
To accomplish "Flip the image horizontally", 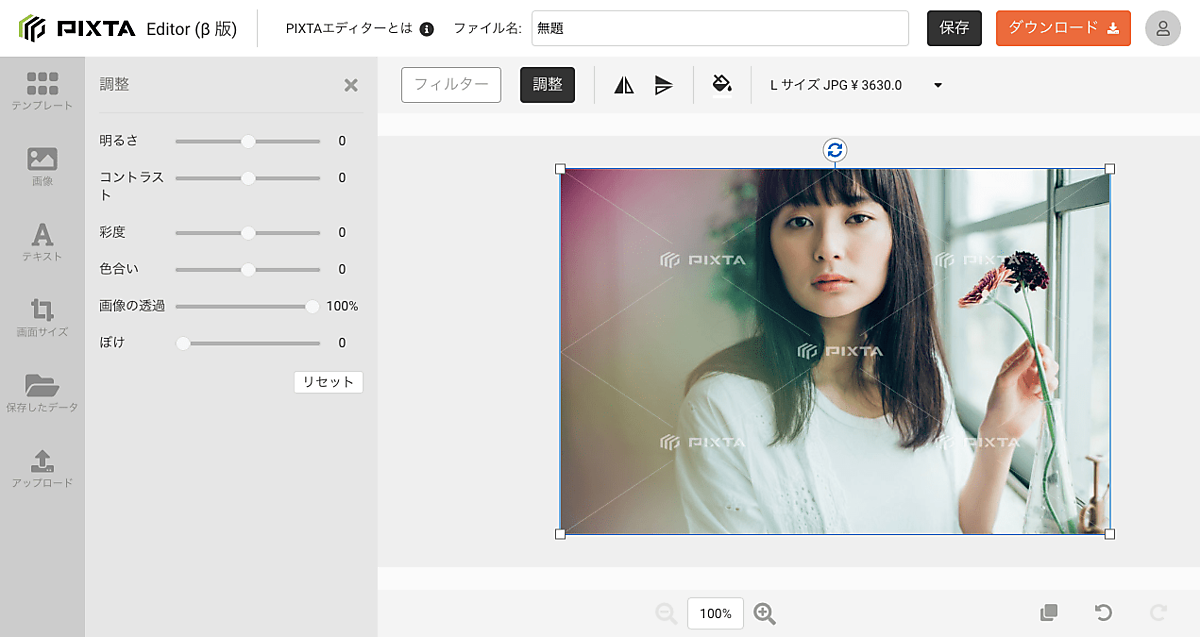I will (624, 85).
